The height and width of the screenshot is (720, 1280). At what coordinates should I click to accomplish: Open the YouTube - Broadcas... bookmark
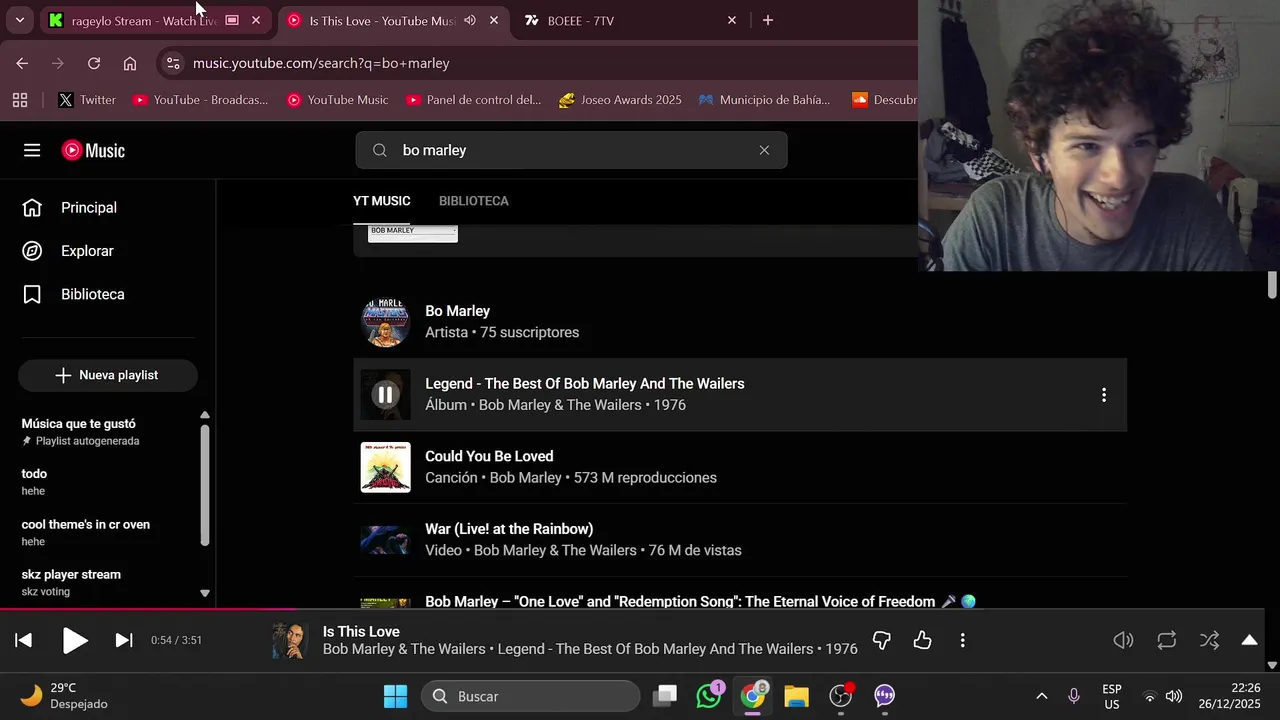tap(201, 100)
